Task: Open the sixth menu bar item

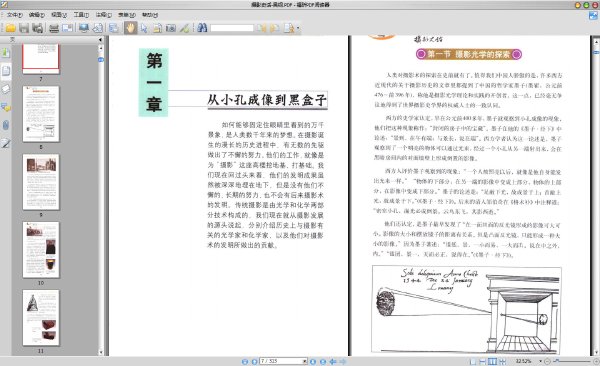Action: pyautogui.click(x=127, y=15)
